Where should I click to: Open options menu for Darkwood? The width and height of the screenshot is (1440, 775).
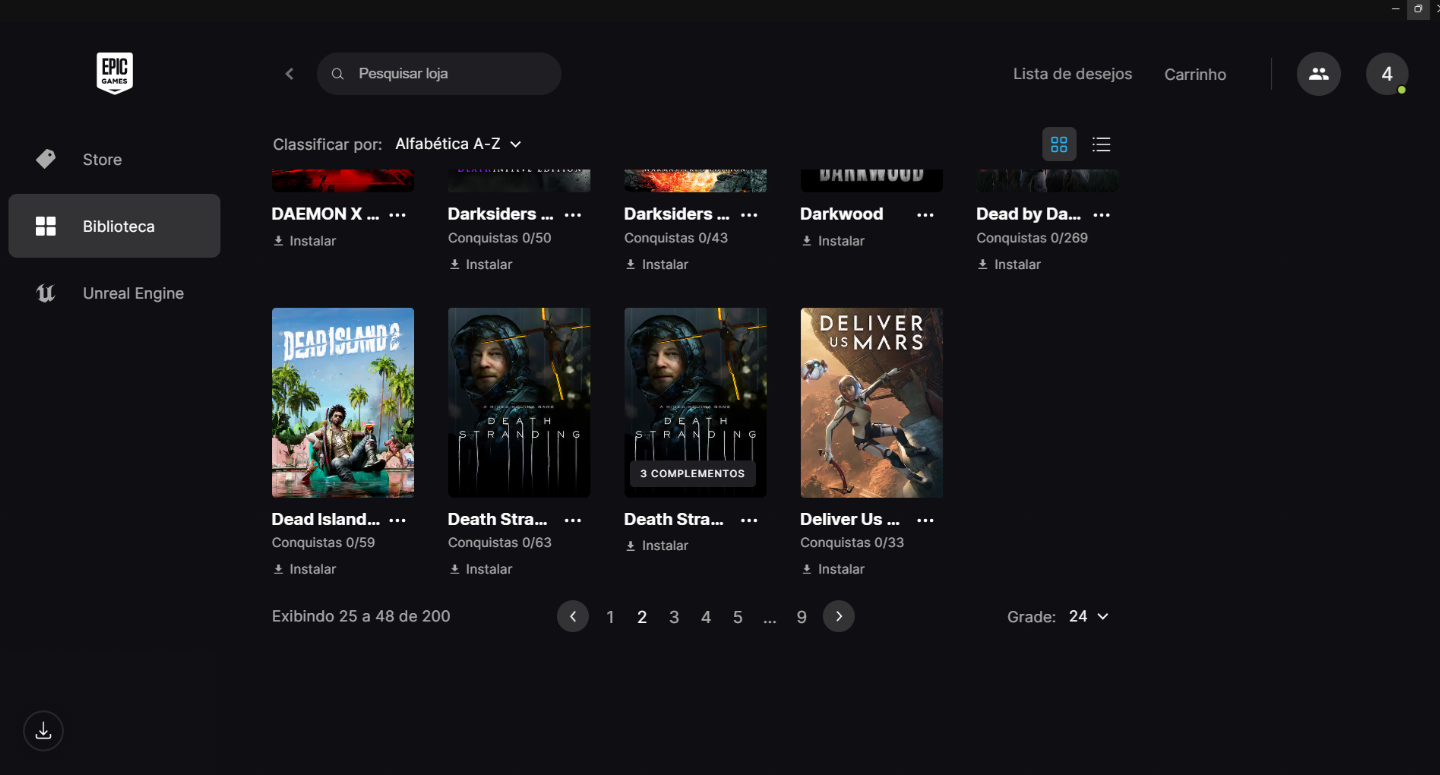click(925, 214)
